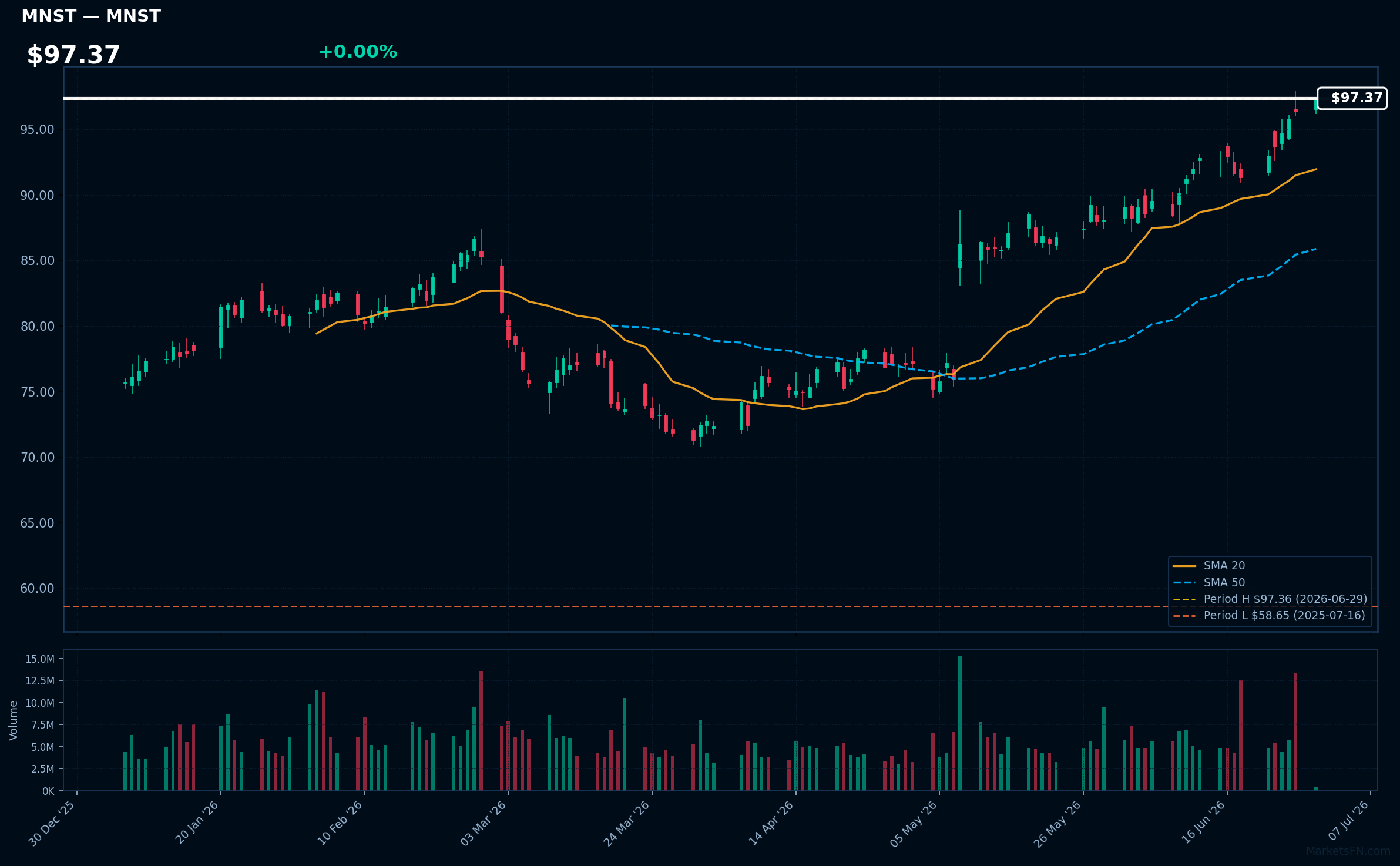This screenshot has width=1400, height=866.
Task: Click the 95.00 price axis label
Action: tap(37, 130)
